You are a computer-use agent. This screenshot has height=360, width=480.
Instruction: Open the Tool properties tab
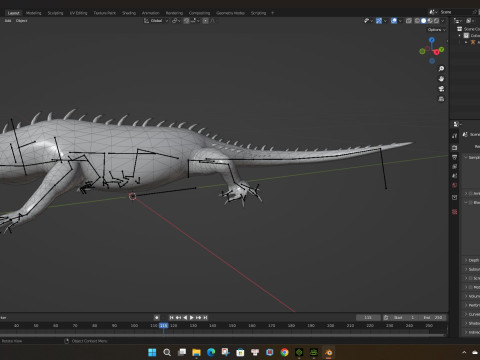pyautogui.click(x=455, y=136)
